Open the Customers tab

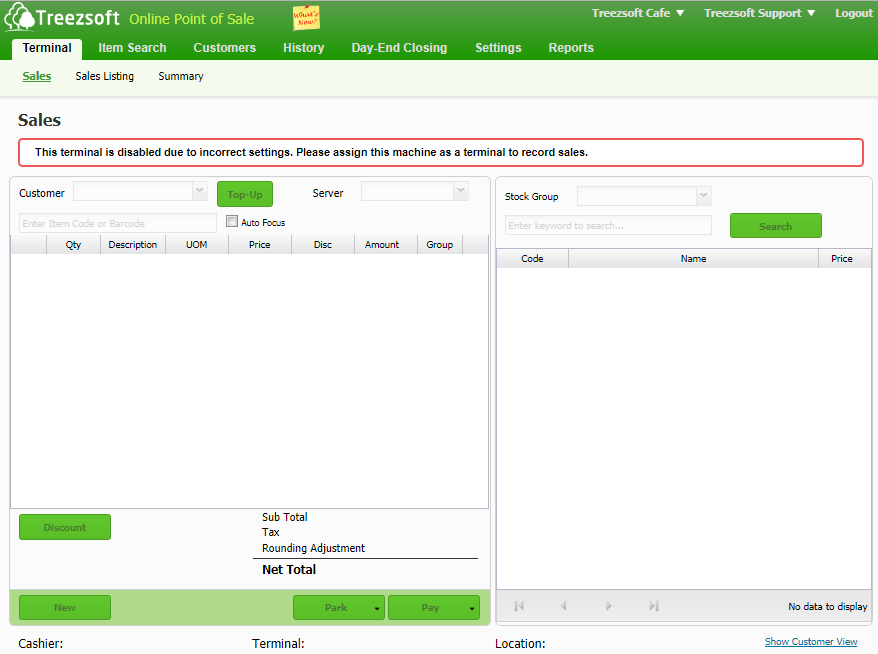pos(225,48)
